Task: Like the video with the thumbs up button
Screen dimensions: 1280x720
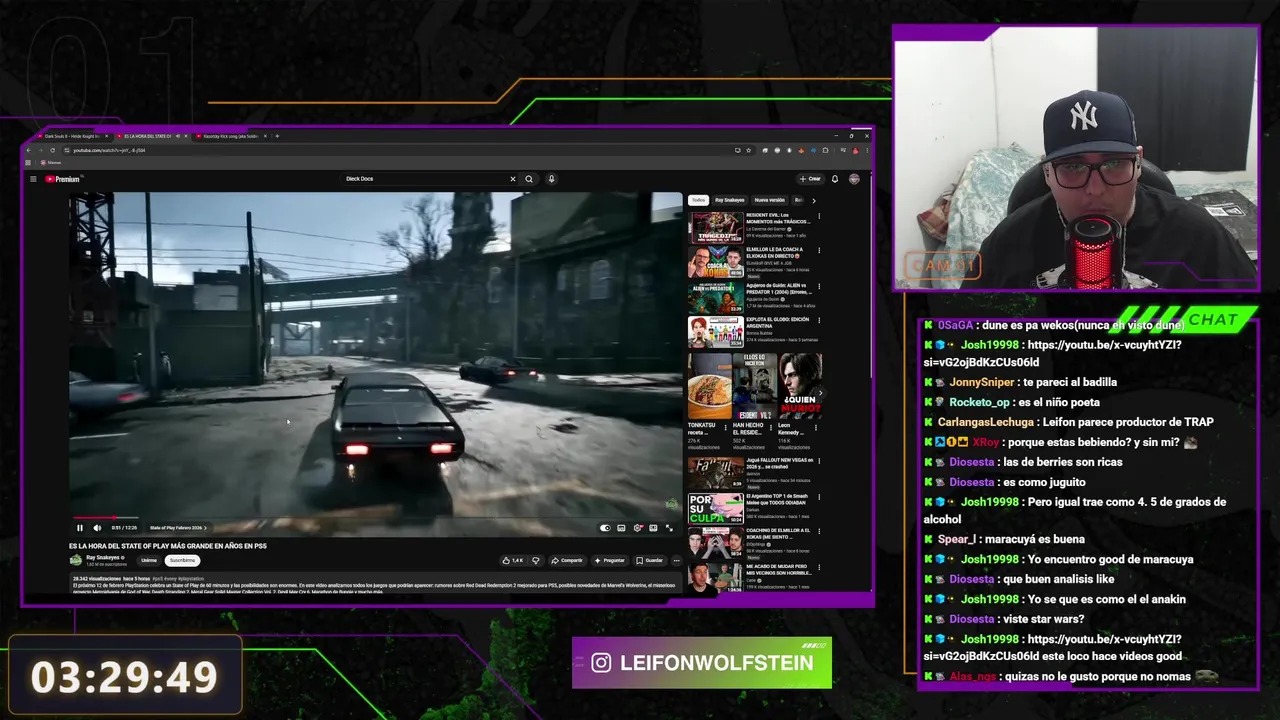Action: point(513,560)
